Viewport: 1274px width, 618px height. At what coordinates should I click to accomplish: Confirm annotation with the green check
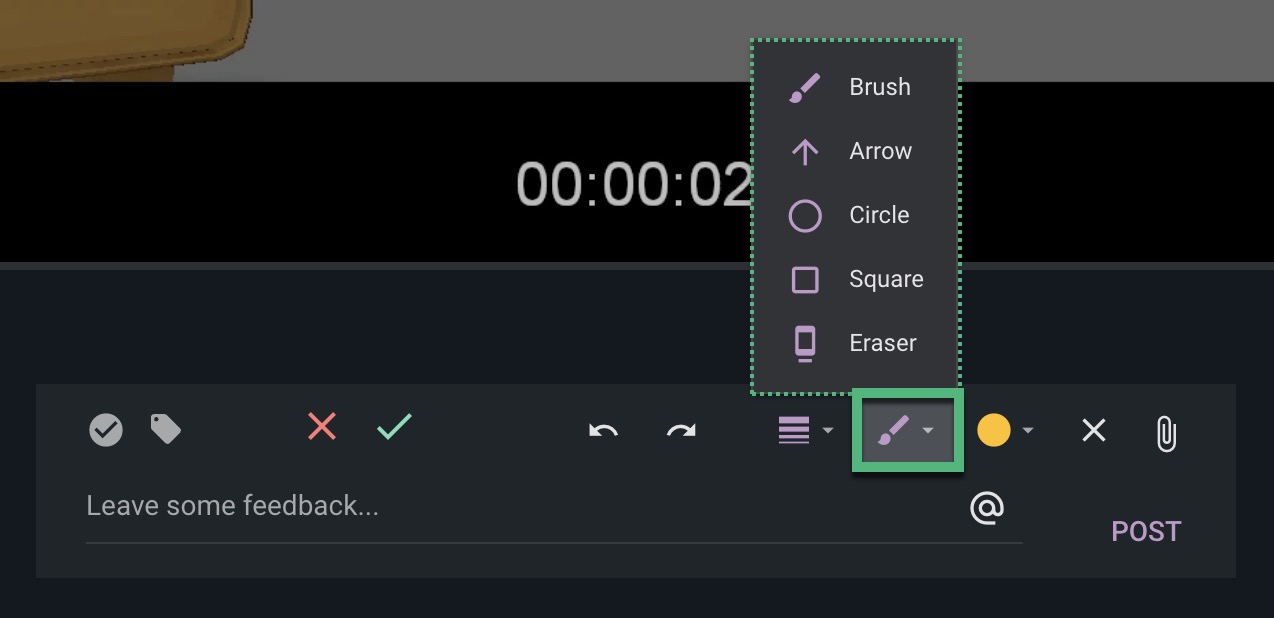coord(393,429)
